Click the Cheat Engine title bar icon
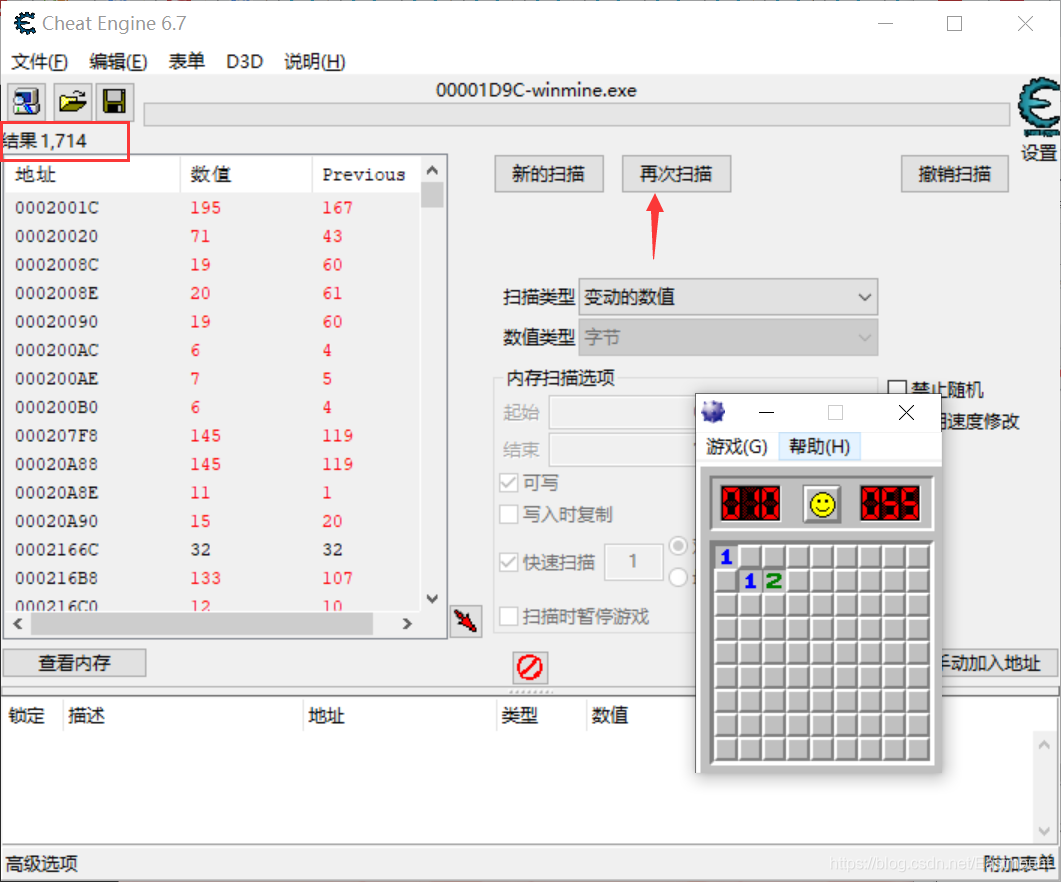 24,24
